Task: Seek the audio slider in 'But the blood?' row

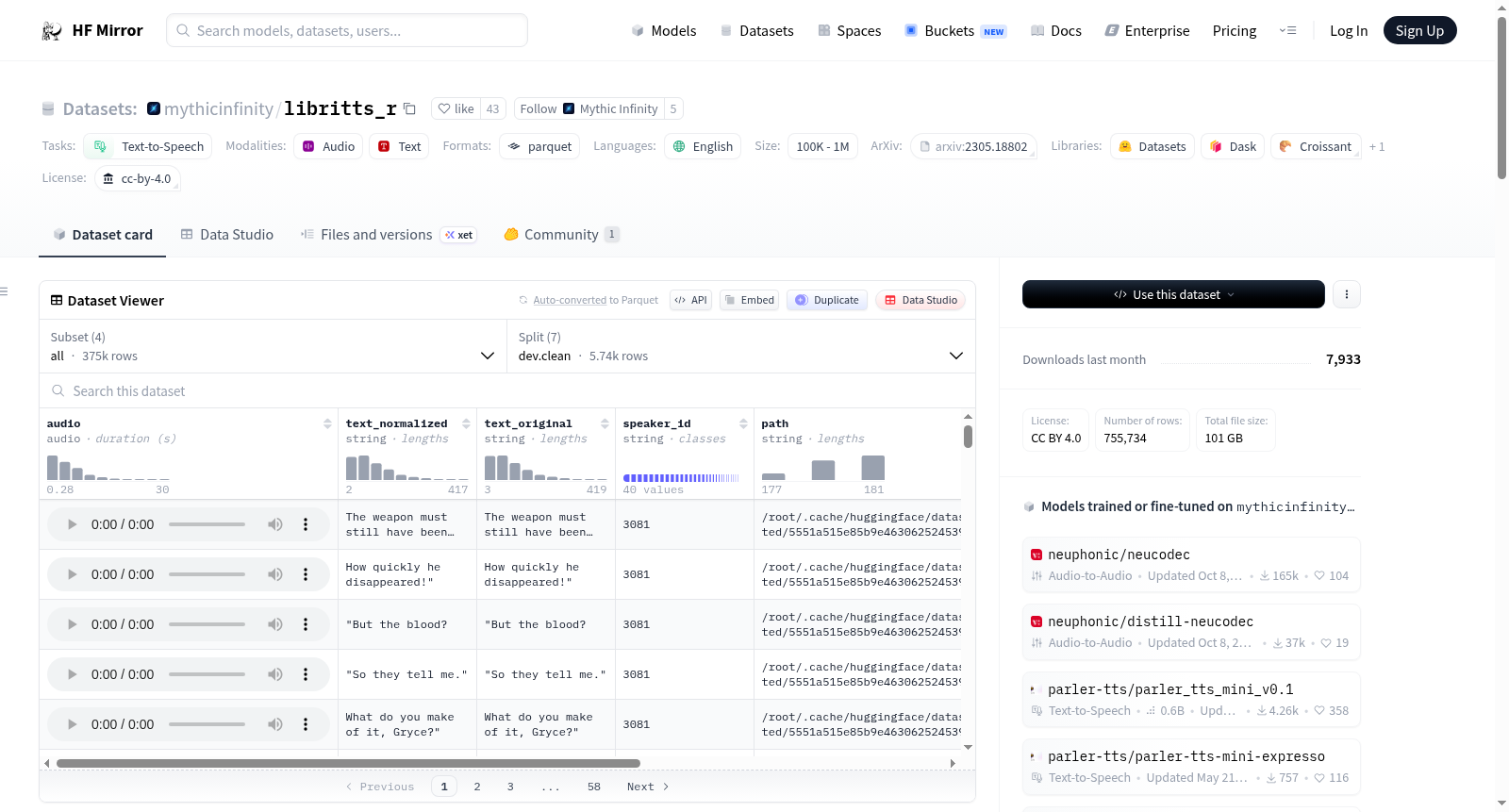Action: pos(207,624)
